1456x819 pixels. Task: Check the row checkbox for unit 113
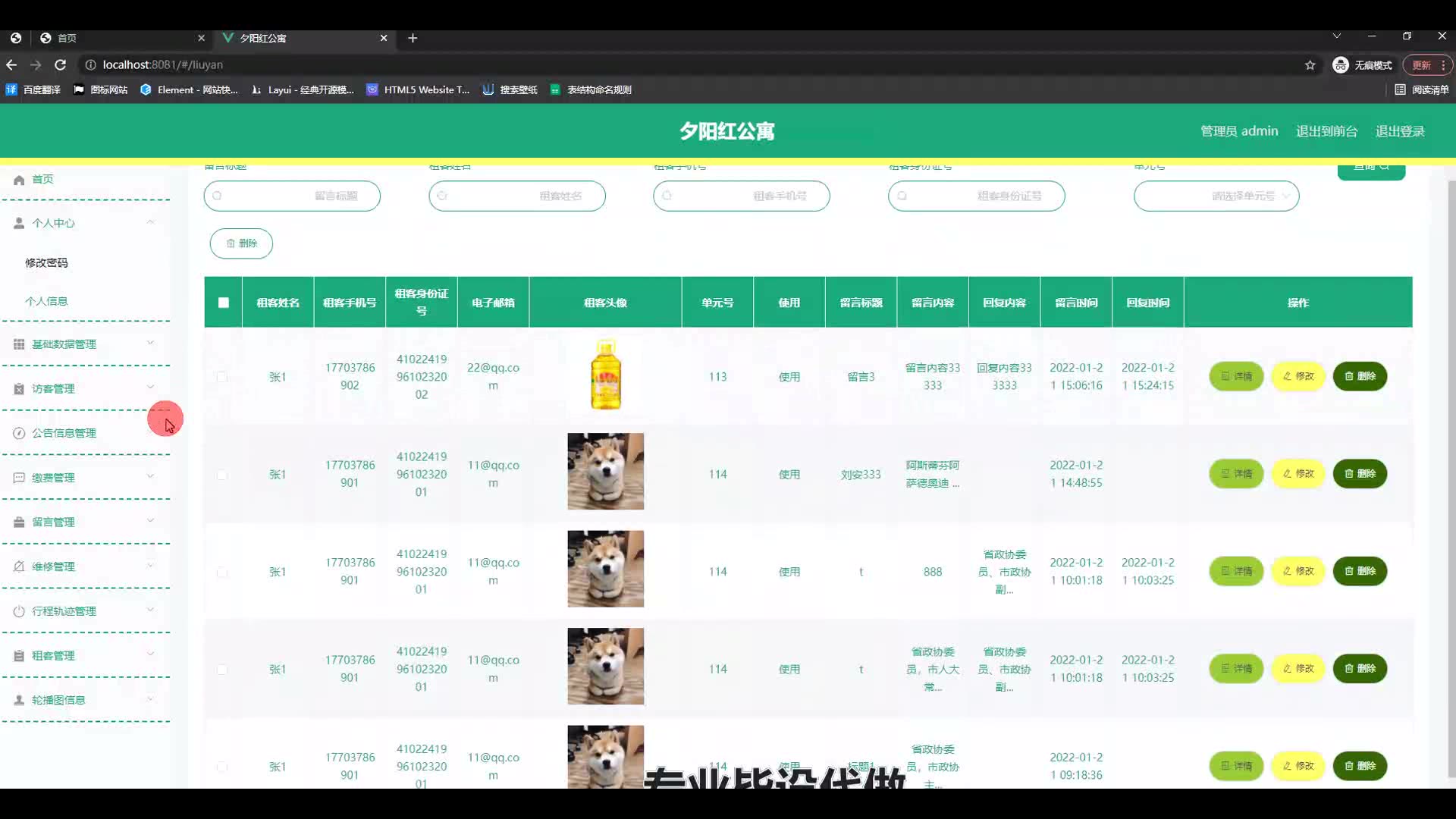coord(221,377)
